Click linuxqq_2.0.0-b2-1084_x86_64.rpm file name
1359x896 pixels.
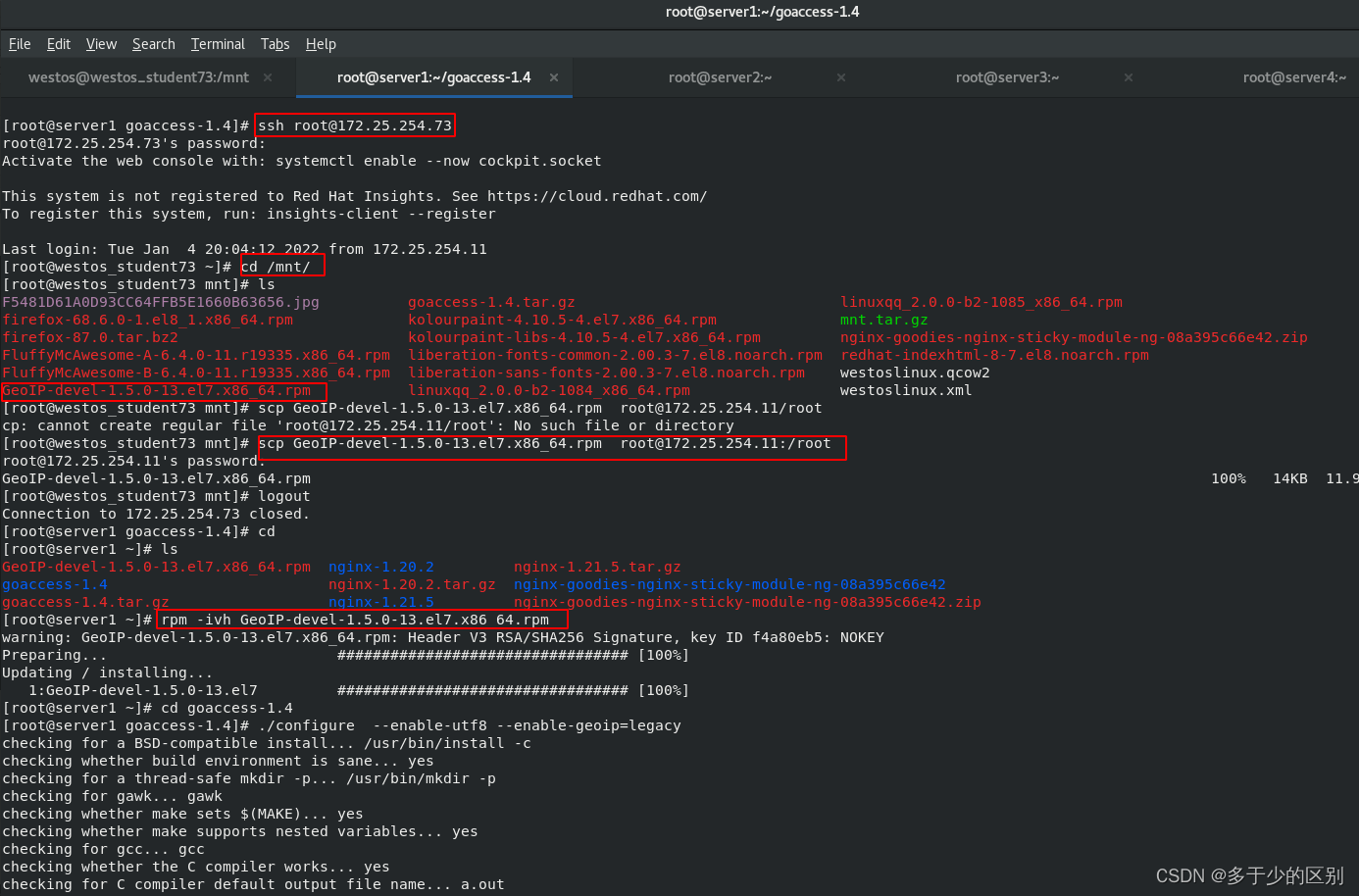549,390
